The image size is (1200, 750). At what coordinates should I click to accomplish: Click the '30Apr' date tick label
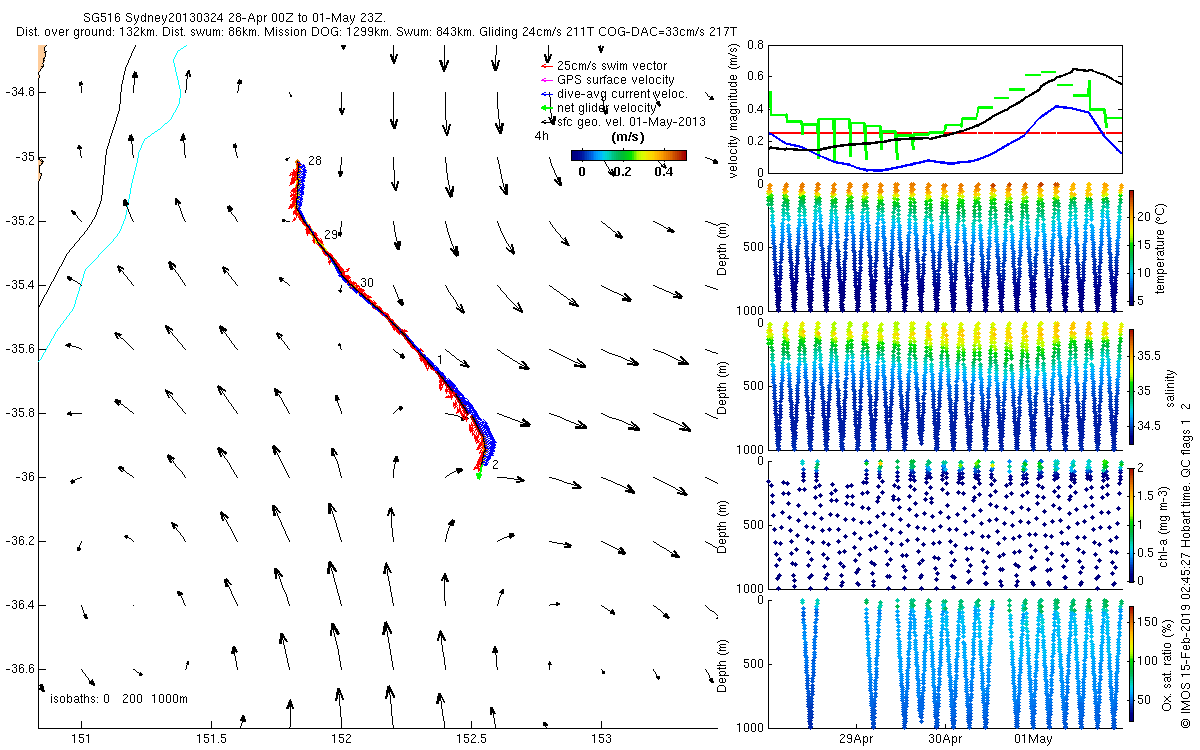945,740
